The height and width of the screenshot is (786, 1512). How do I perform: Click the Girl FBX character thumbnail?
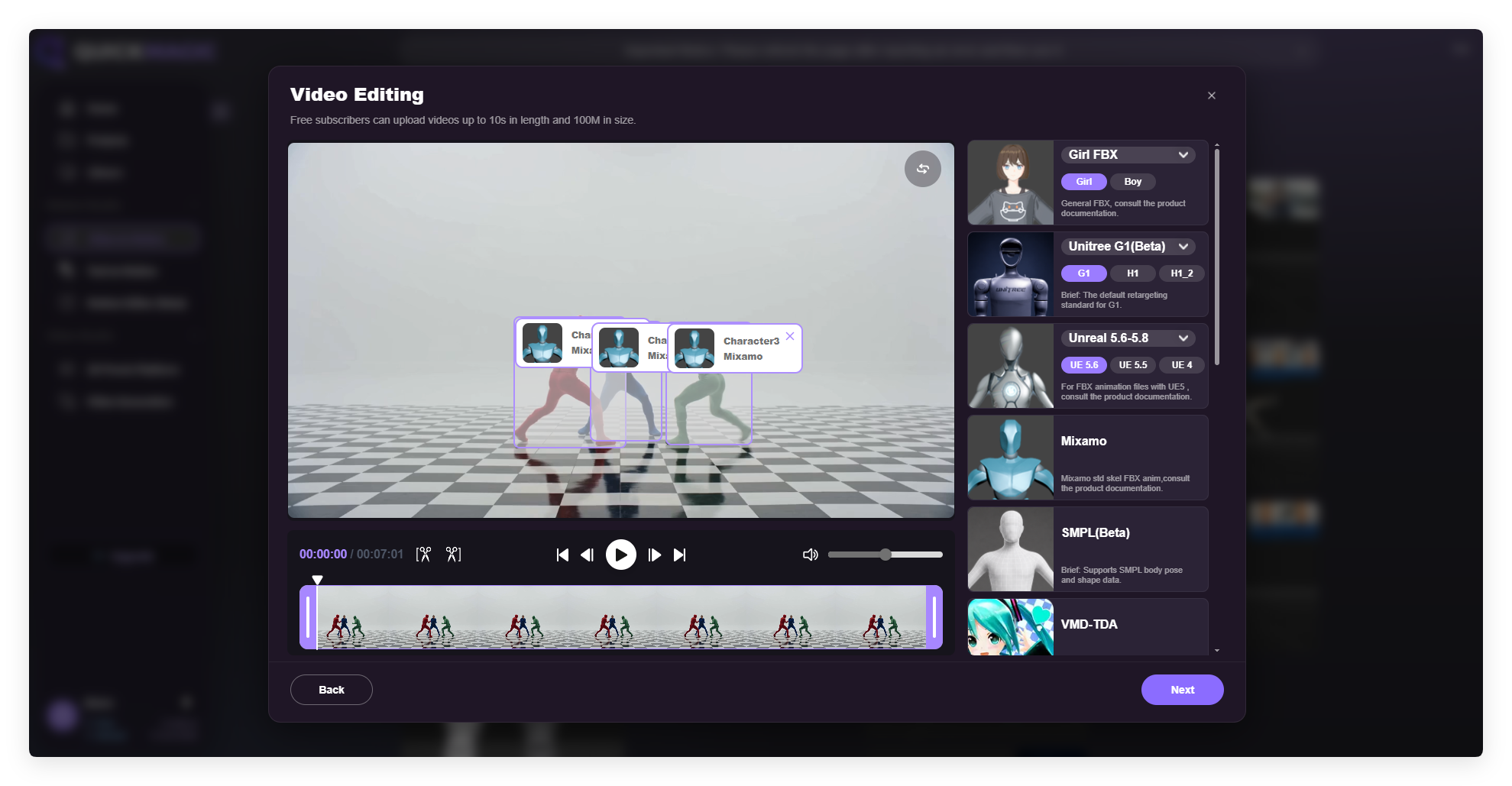pyautogui.click(x=1010, y=183)
